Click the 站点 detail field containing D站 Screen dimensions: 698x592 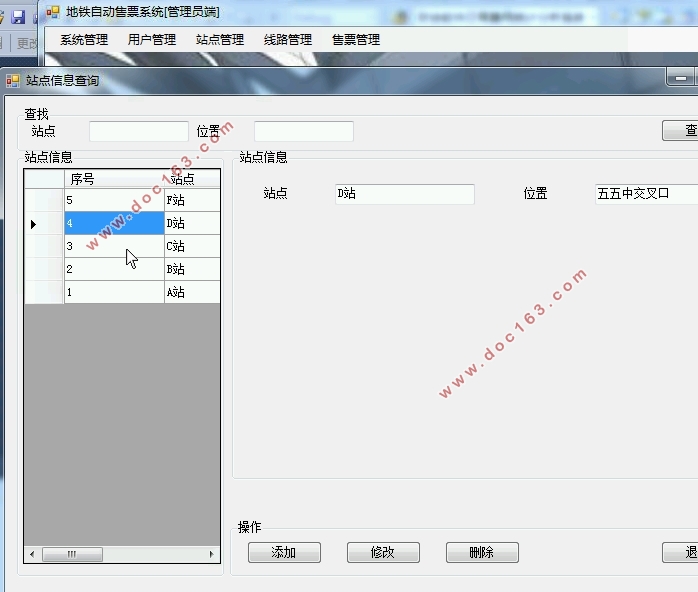coord(405,194)
